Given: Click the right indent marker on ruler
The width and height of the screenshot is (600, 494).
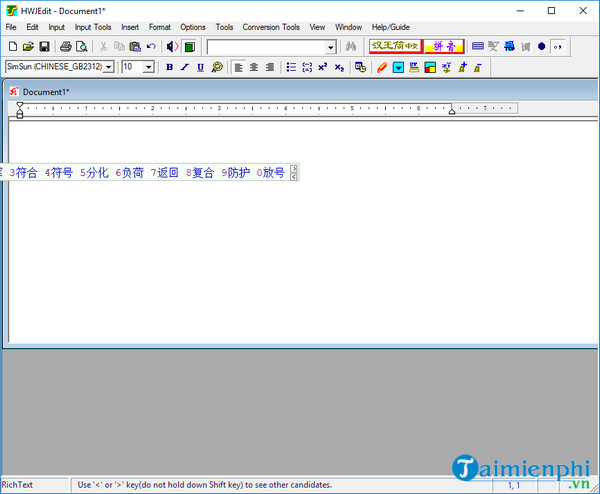Looking at the screenshot, I should coord(452,111).
